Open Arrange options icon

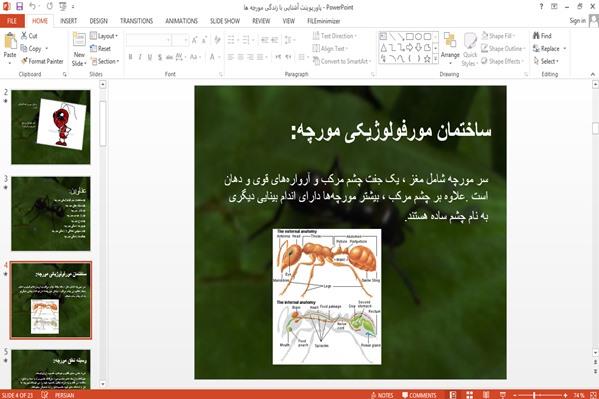click(x=450, y=41)
